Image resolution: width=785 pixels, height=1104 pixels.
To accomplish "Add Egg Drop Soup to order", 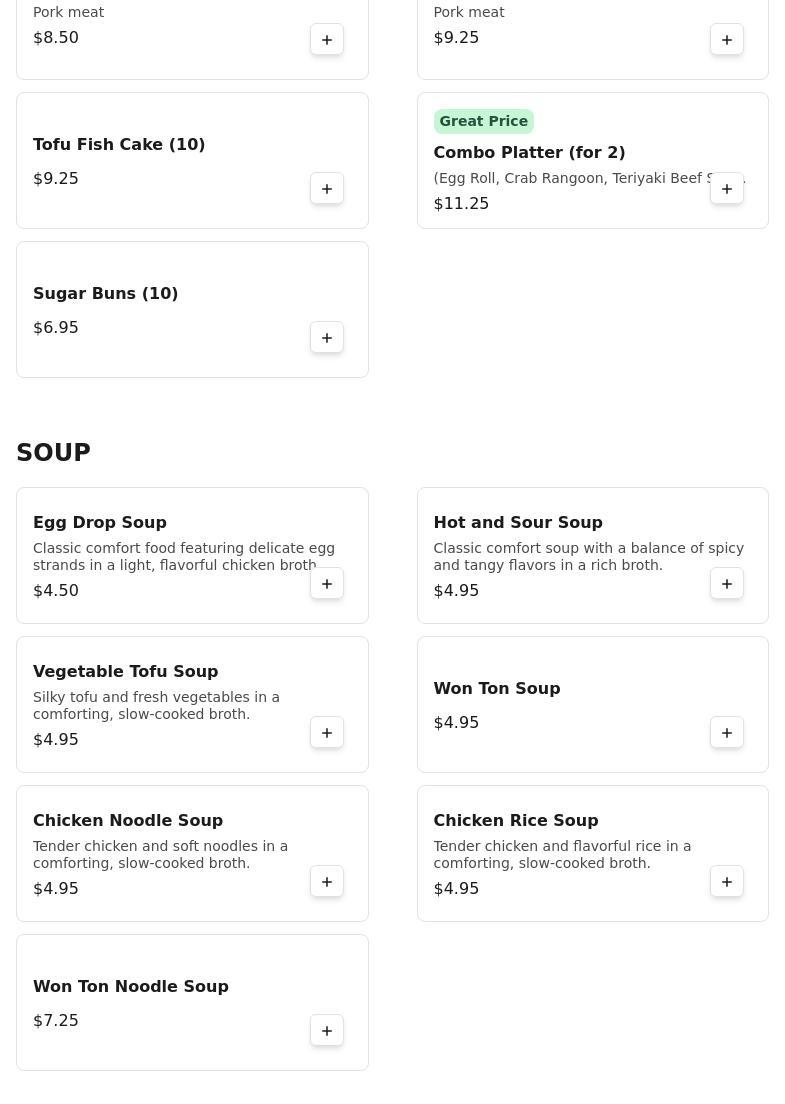I will pos(327,584).
